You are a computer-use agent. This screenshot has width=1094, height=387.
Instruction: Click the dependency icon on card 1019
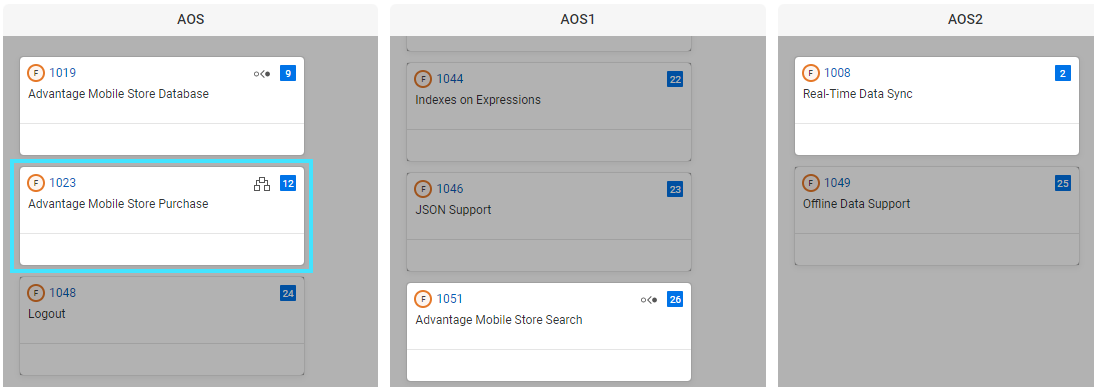tap(262, 73)
